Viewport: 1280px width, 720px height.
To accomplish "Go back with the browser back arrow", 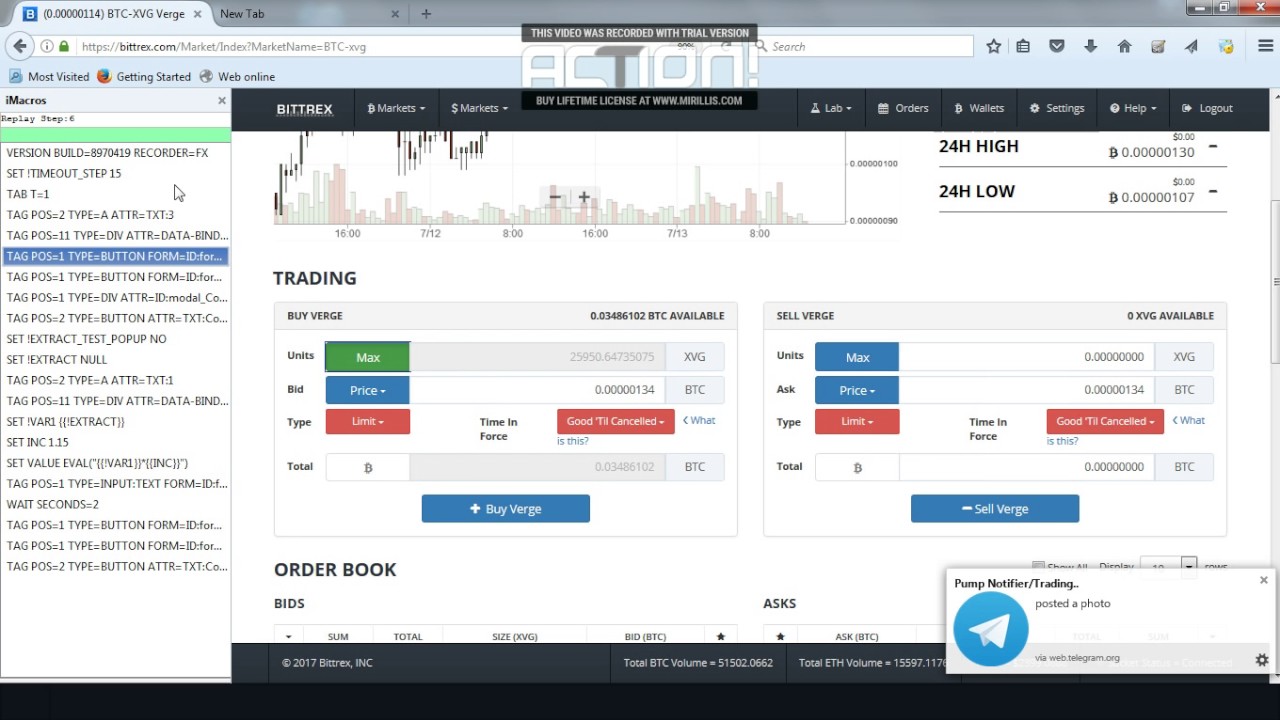I will (x=19, y=46).
